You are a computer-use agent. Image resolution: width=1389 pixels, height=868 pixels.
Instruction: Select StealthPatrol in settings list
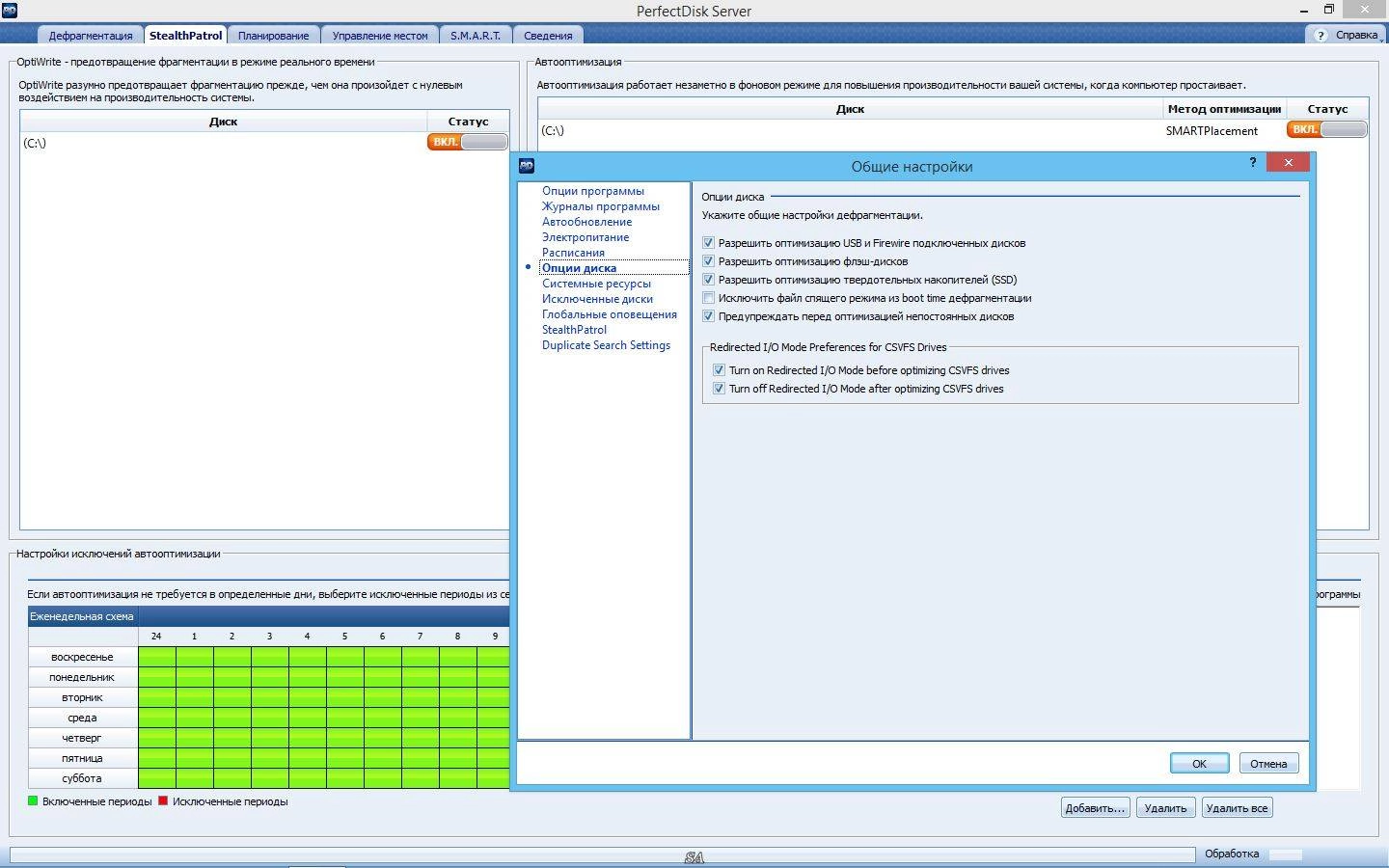pos(574,330)
